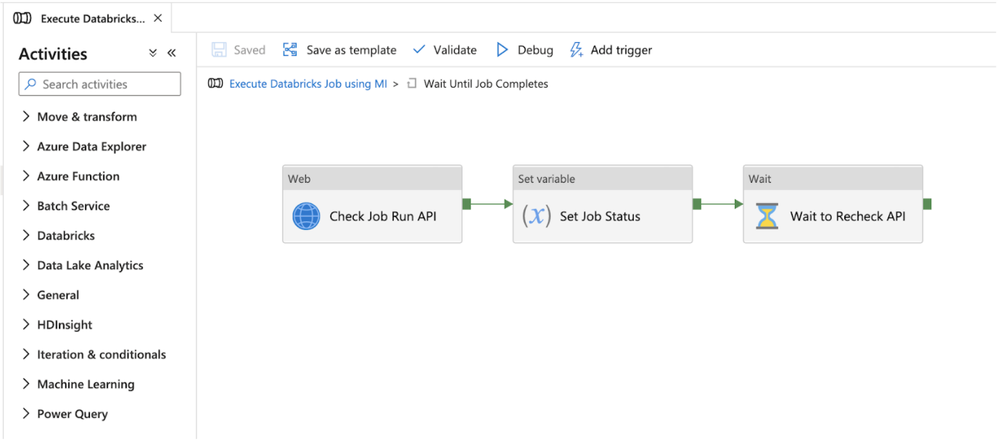This screenshot has height=441, width=998.
Task: Click the Saved button in toolbar
Action: coord(239,50)
